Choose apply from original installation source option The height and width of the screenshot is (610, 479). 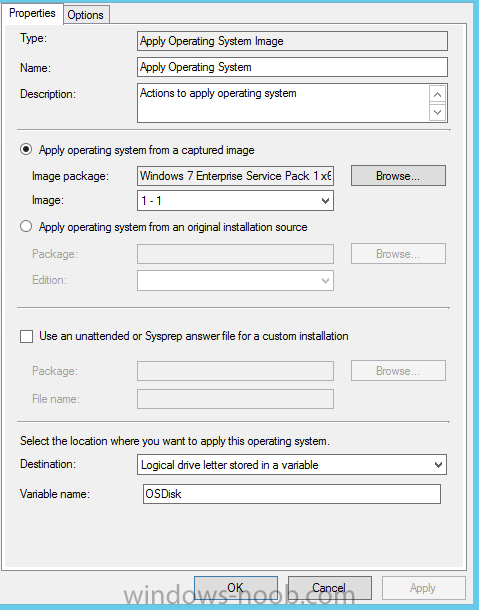pos(26,226)
